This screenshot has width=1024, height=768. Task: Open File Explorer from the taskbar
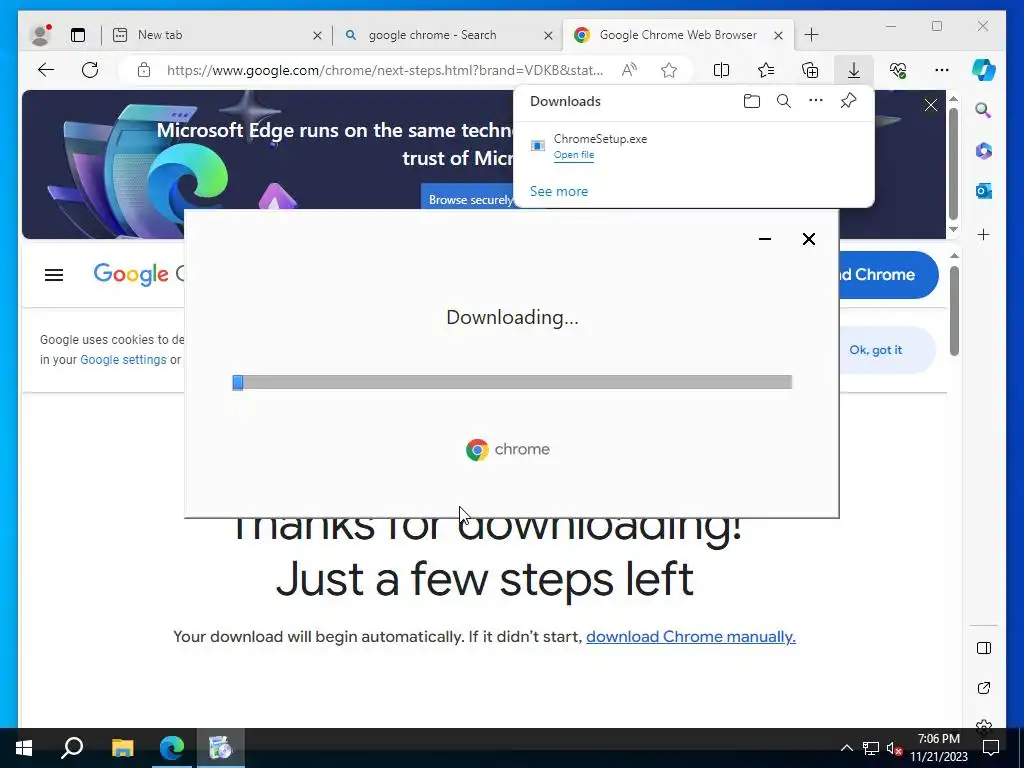(122, 748)
